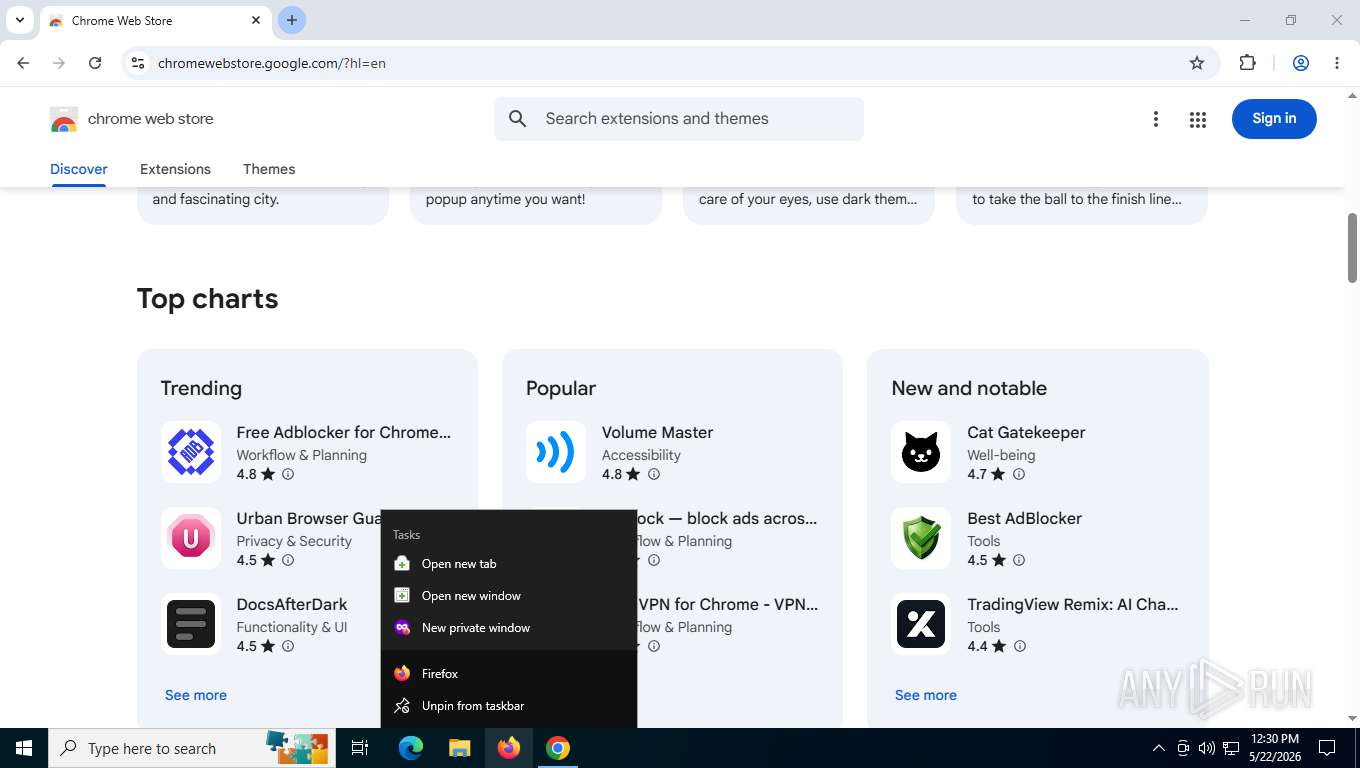
Task: Open the volume control in system tray
Action: coord(1207,748)
